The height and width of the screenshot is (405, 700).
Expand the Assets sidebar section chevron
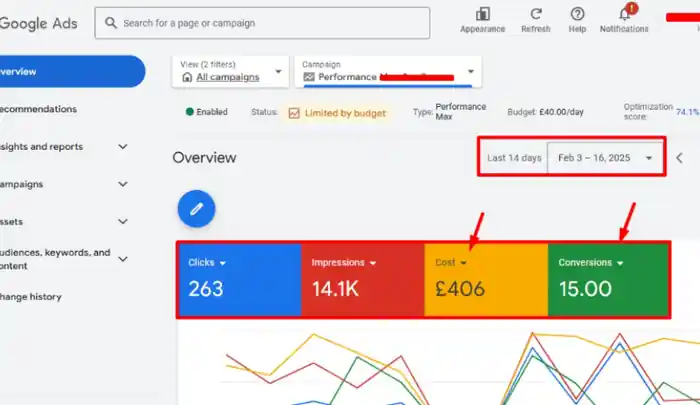coord(123,221)
